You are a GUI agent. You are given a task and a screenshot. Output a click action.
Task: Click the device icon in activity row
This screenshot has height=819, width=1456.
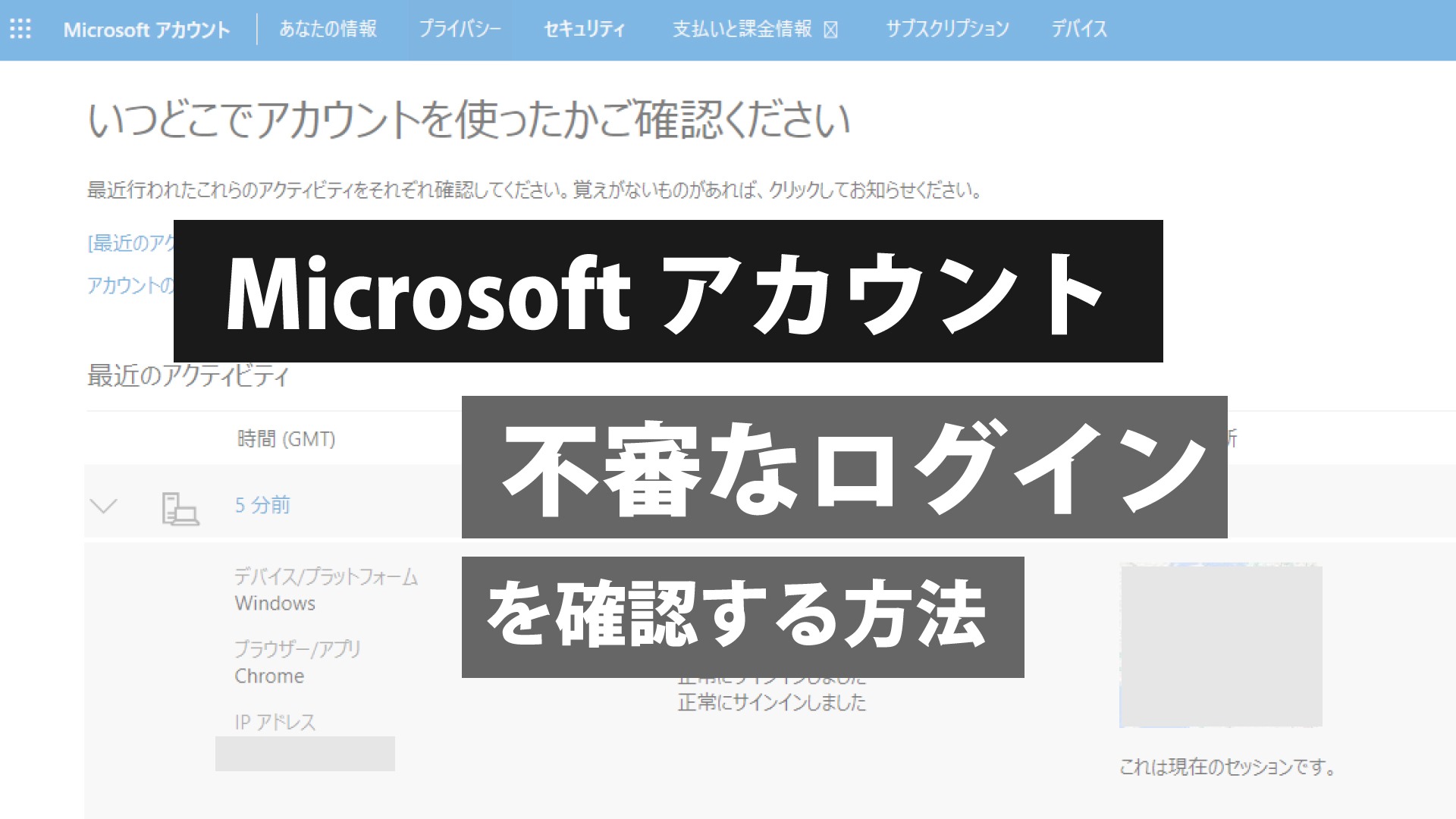click(180, 508)
